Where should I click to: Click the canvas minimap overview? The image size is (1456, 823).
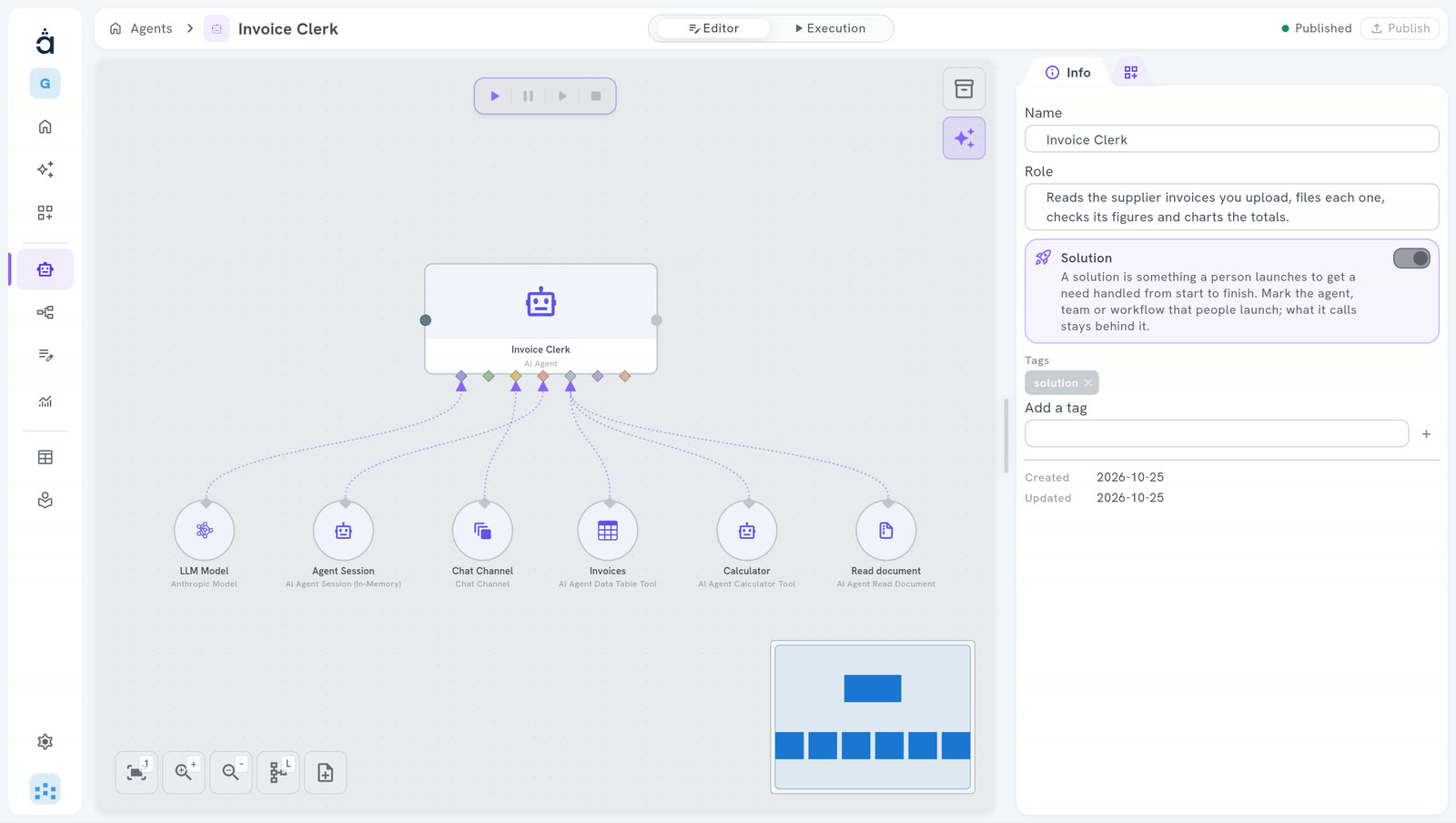(x=873, y=717)
